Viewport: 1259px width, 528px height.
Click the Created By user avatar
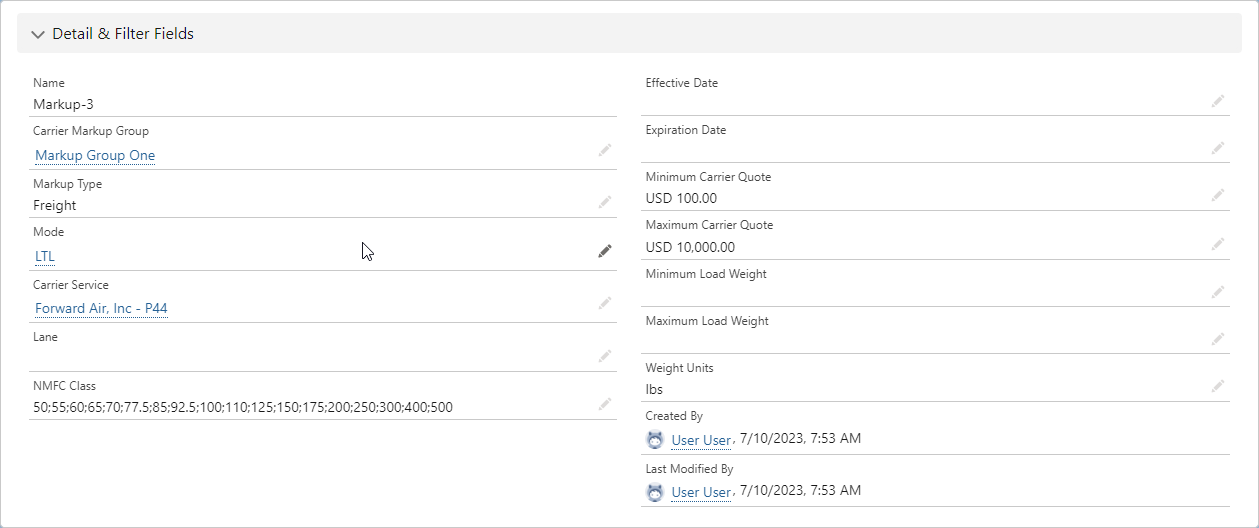coord(655,440)
